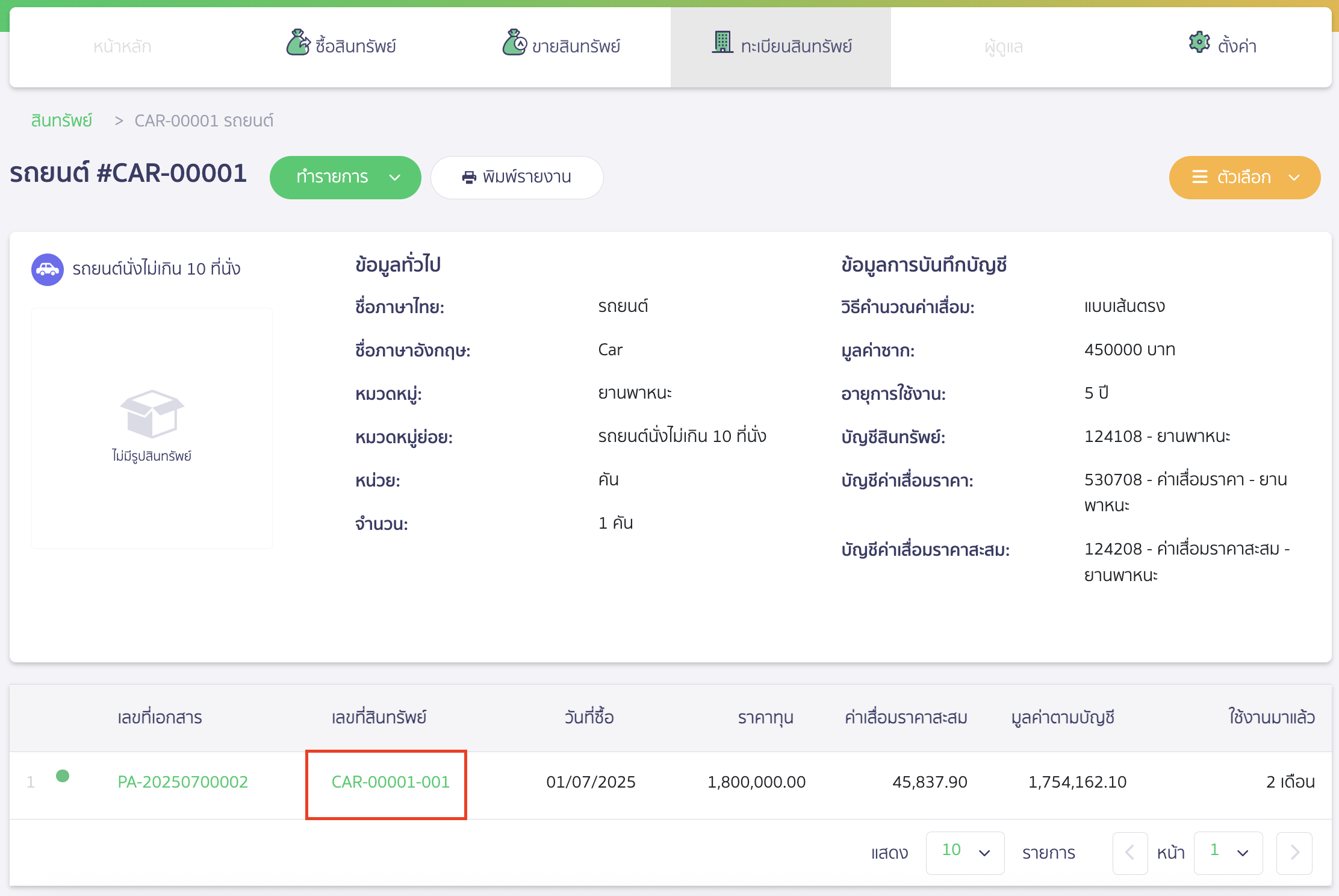Select the blue car category icon
The image size is (1339, 896).
click(47, 269)
